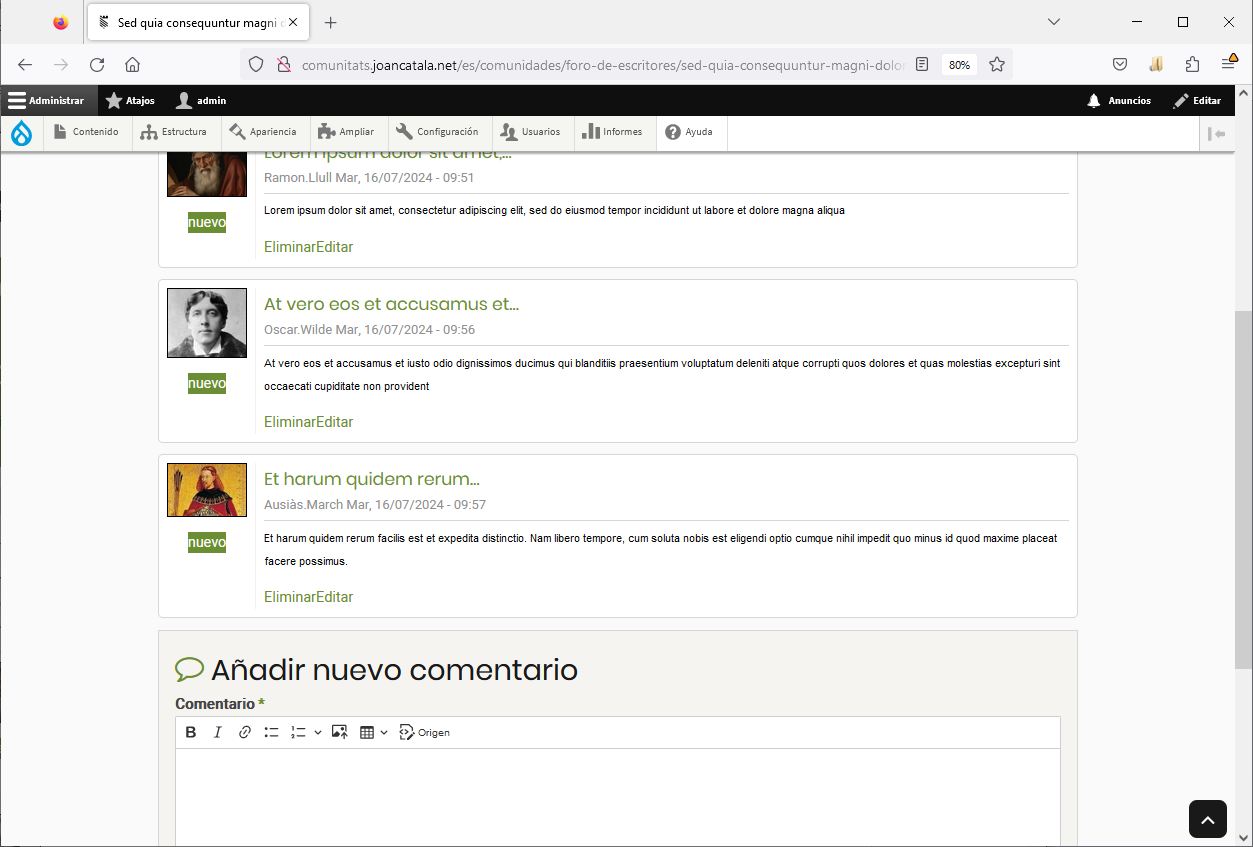Click the address bar URL
This screenshot has height=847, width=1253.
tap(602, 64)
